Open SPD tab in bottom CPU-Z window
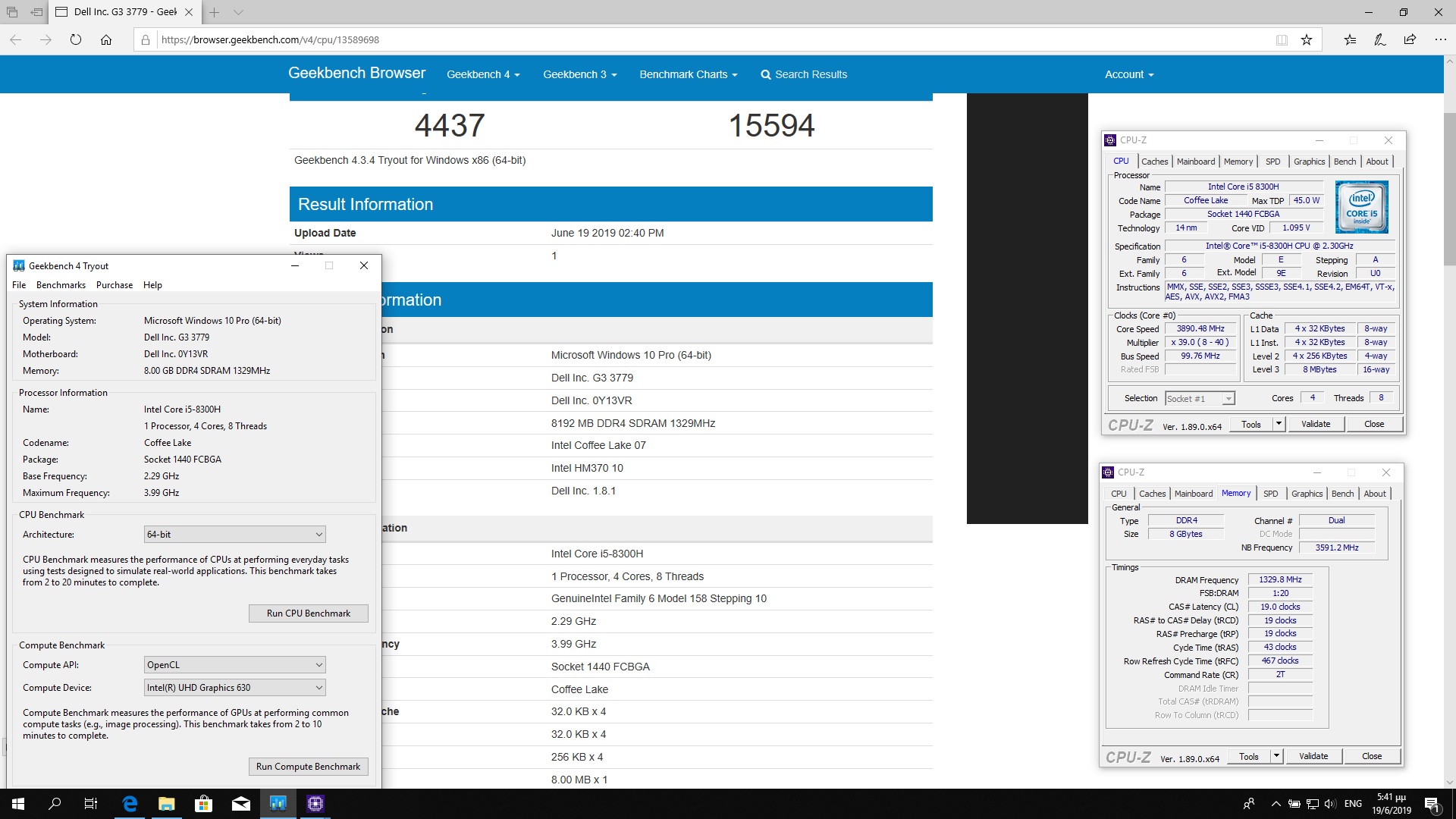This screenshot has height=819, width=1456. [1271, 494]
